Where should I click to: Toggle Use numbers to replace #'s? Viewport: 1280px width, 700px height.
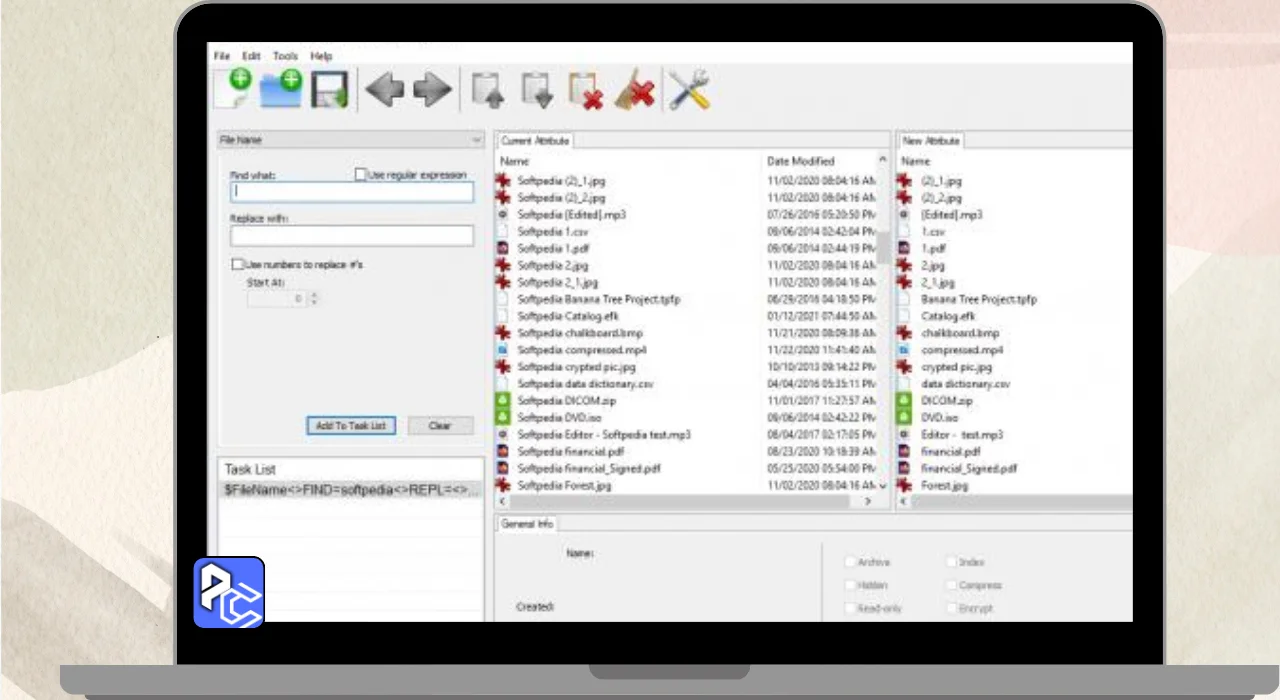tap(237, 265)
